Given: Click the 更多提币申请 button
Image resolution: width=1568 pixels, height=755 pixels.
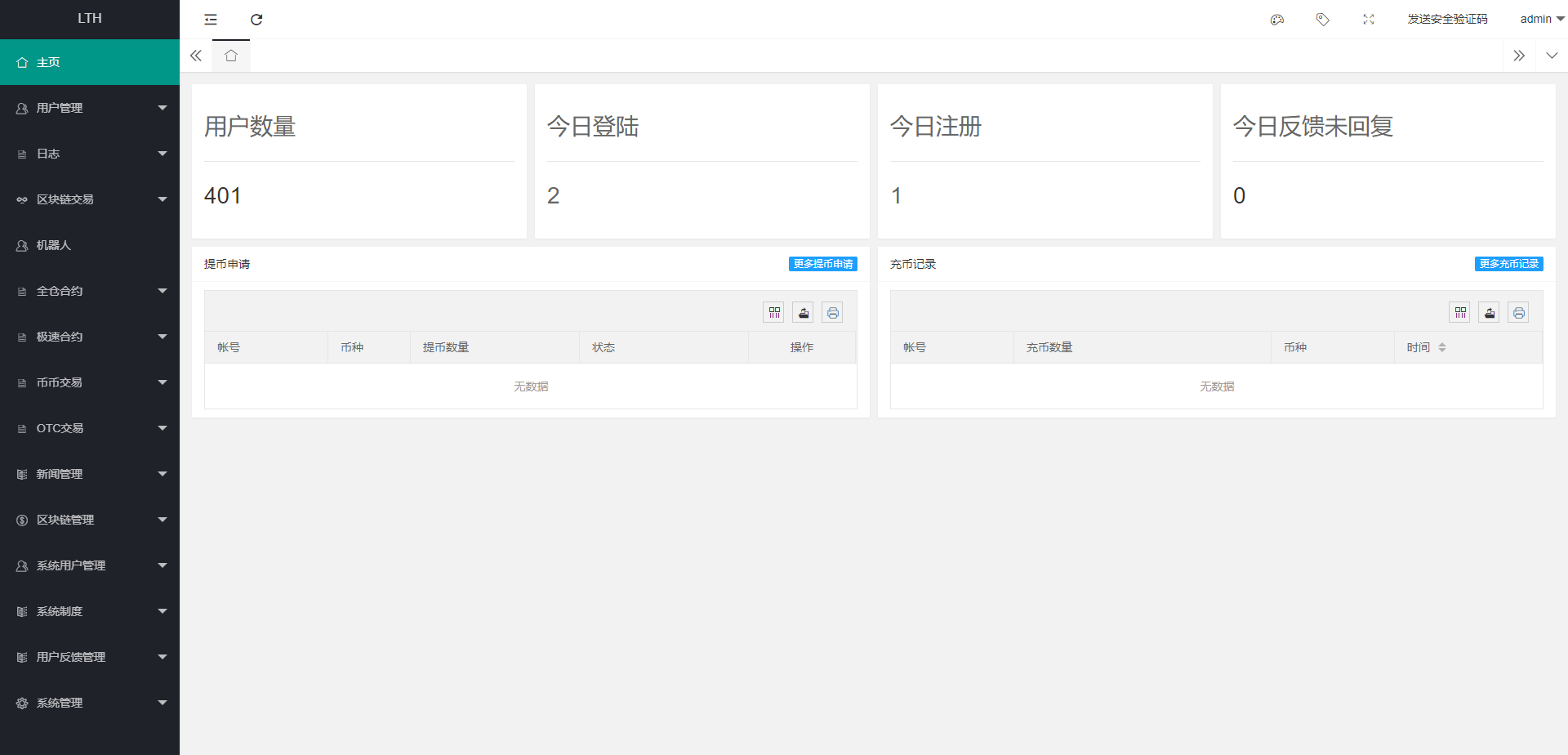Looking at the screenshot, I should (x=822, y=264).
